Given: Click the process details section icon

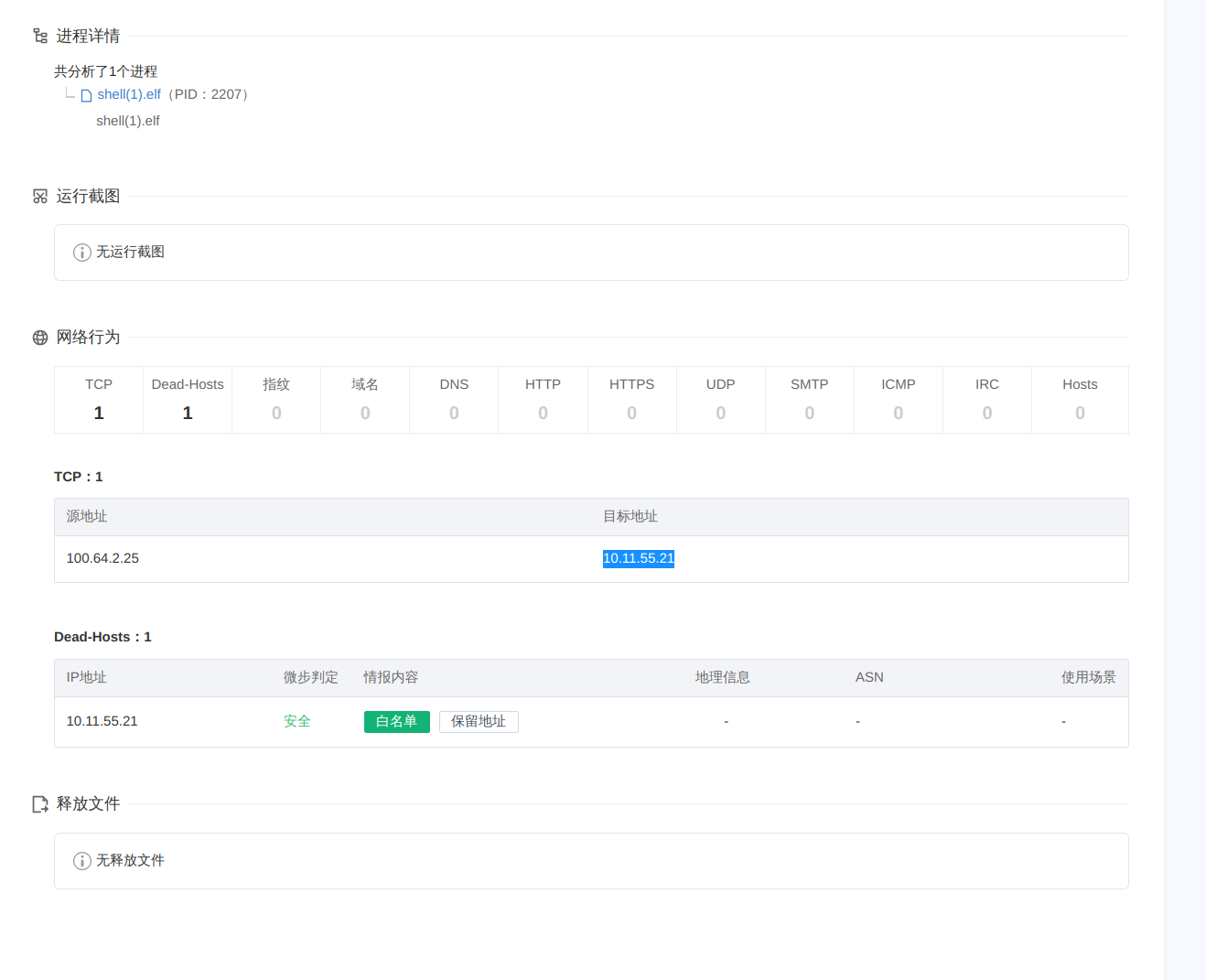Looking at the screenshot, I should pos(40,36).
